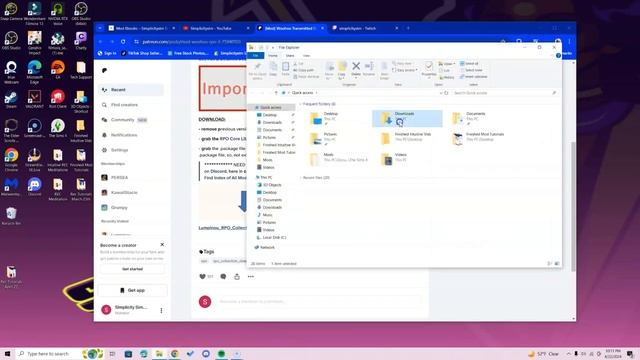The image size is (640, 360).
Task: Click the Copy icon in Explorer ribbon
Action: point(273,69)
